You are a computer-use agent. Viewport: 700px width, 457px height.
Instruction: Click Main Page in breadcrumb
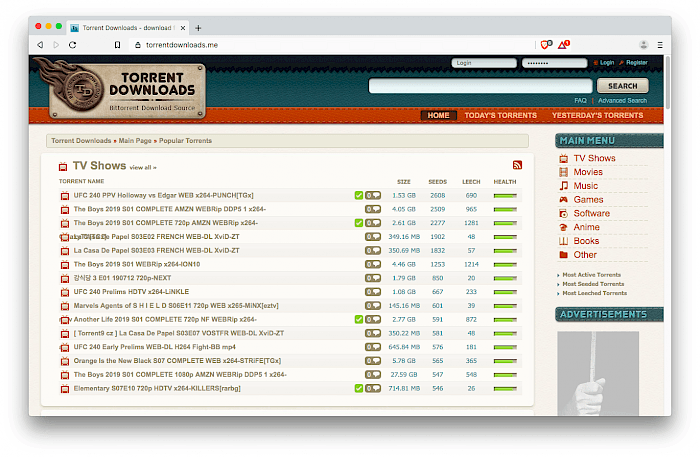135,141
